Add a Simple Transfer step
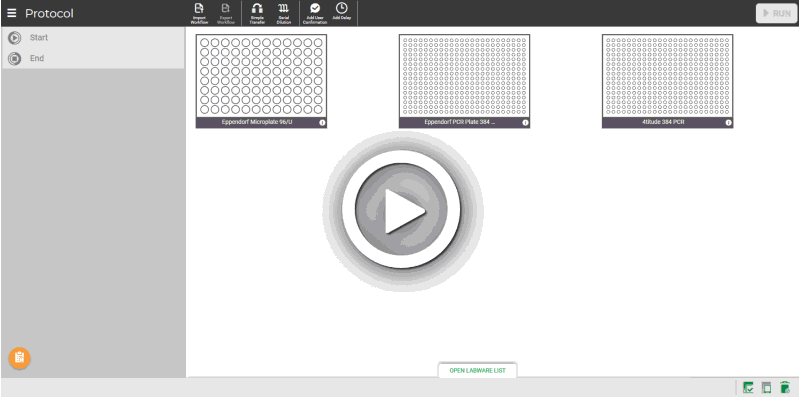The height and width of the screenshot is (397, 800). coord(257,13)
